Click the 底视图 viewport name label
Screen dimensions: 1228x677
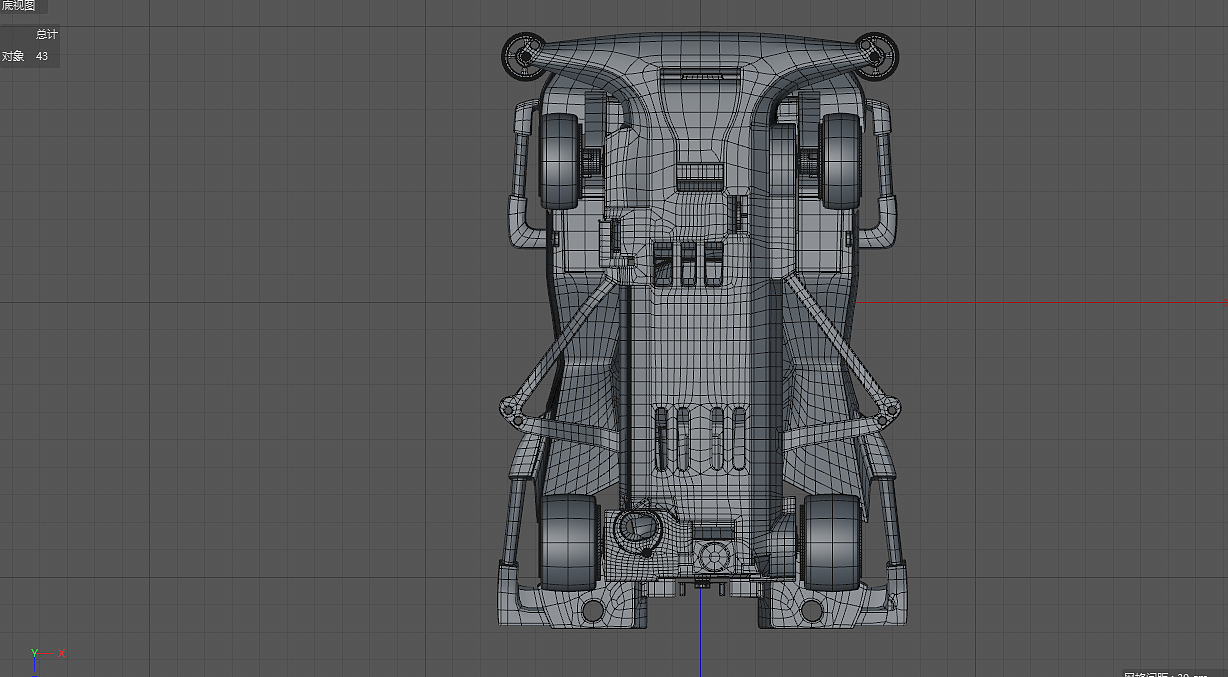17,6
